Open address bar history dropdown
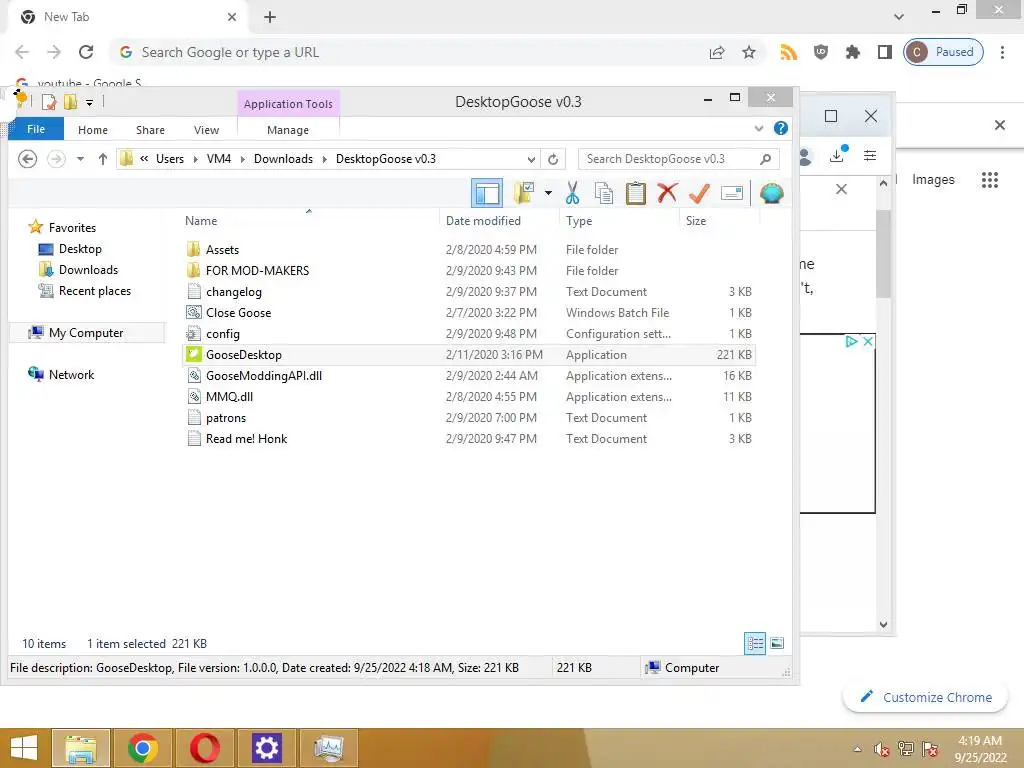1024x768 pixels. coord(531,159)
